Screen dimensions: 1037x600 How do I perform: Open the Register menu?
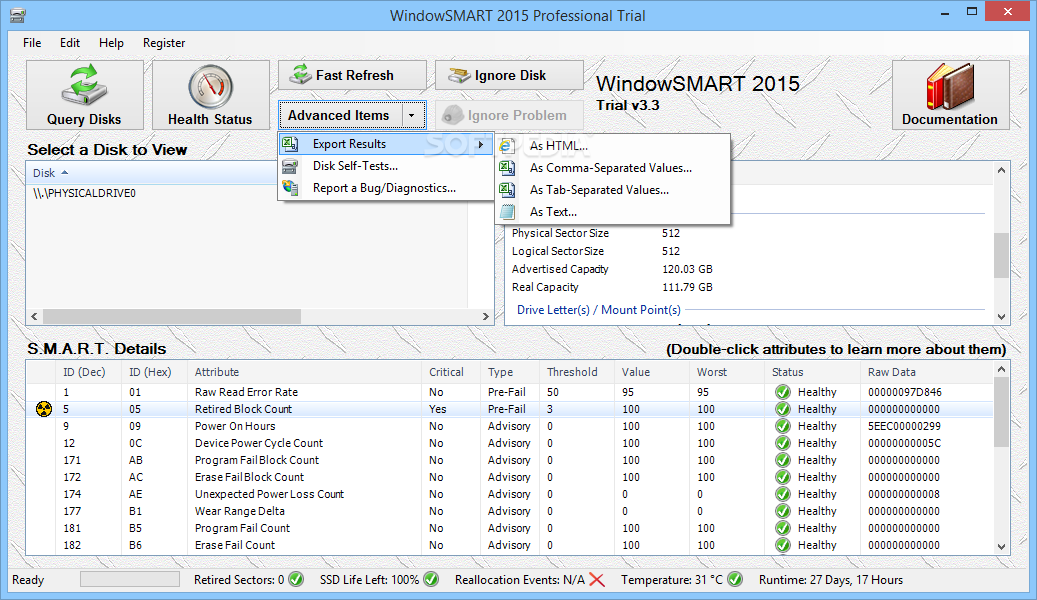164,42
